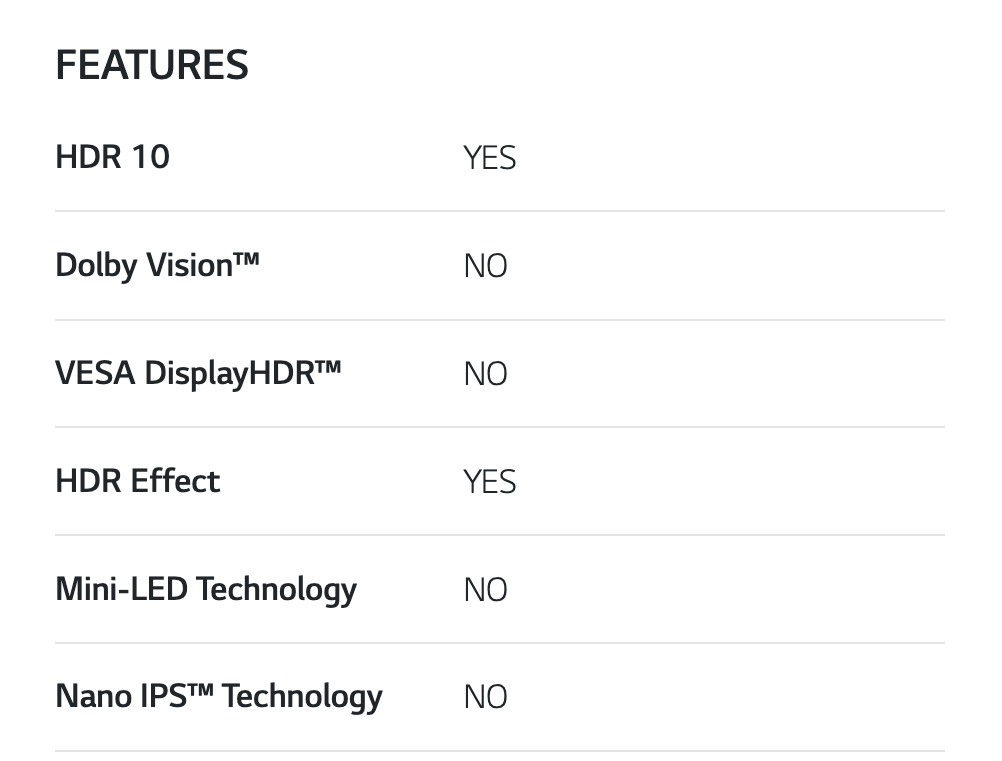The width and height of the screenshot is (1002, 761).
Task: Click the NO value beside Dolby Vision
Action: coord(485,266)
